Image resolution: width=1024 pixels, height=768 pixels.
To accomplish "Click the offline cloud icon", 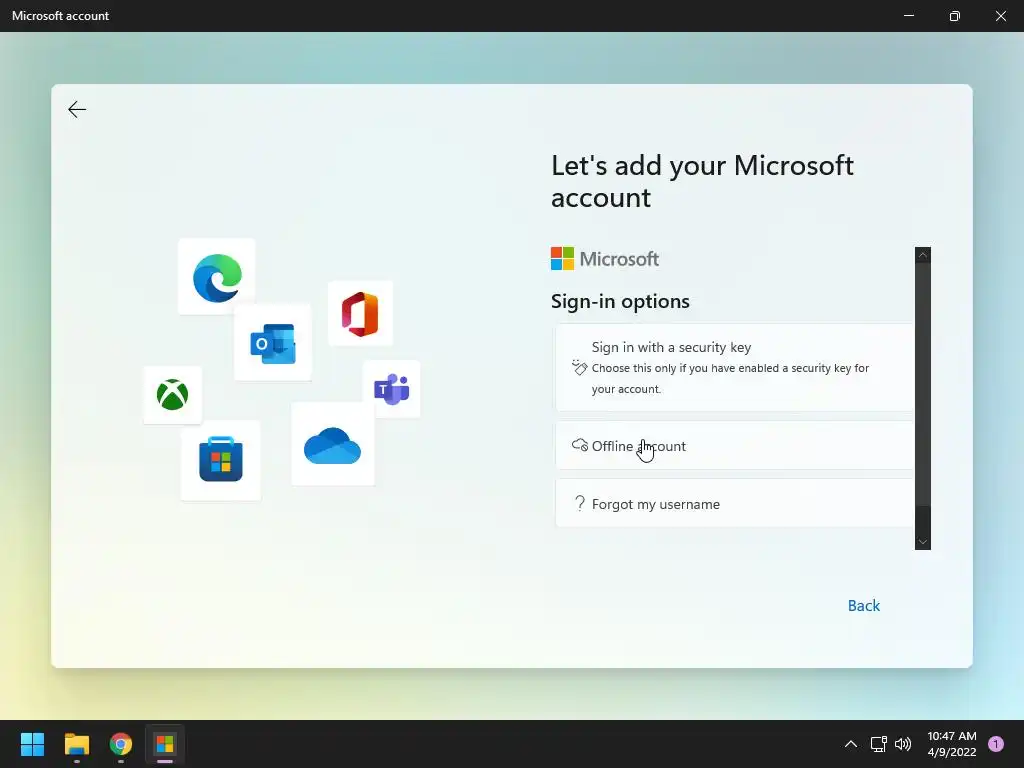I will (580, 445).
